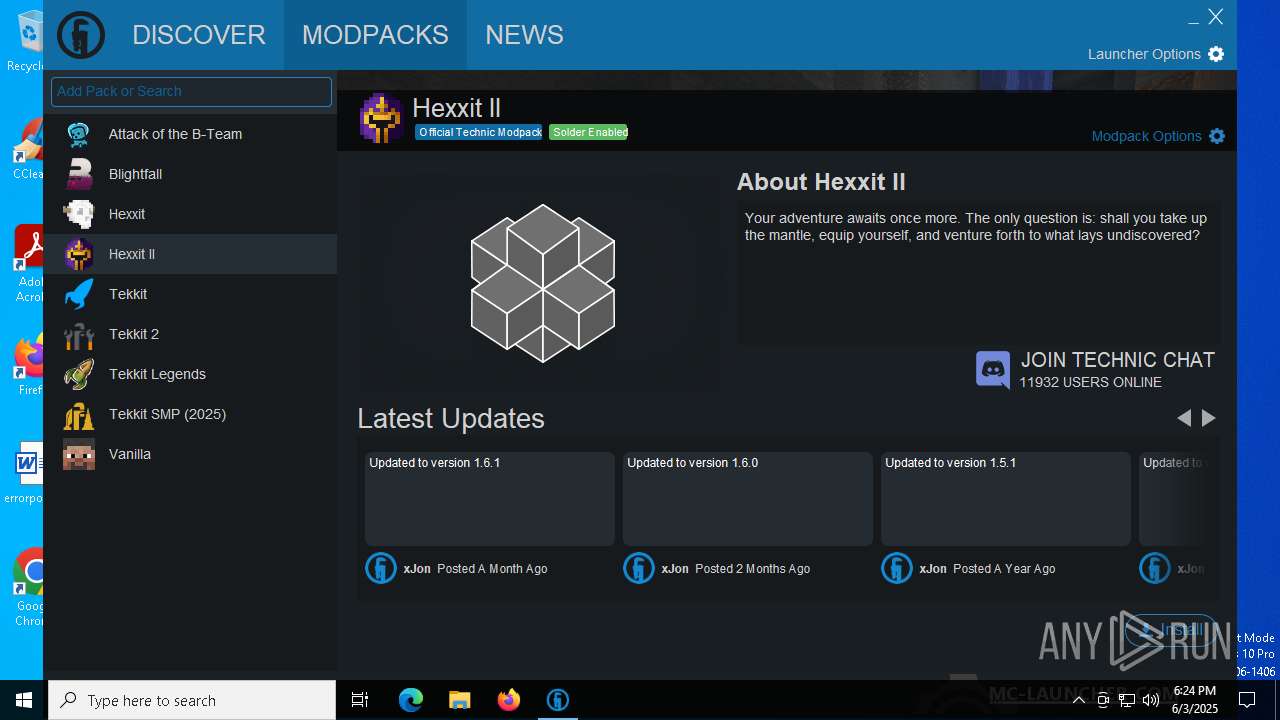Select the Tekkit SMP (2025) icon
This screenshot has height=720, width=1280.
coord(79,414)
